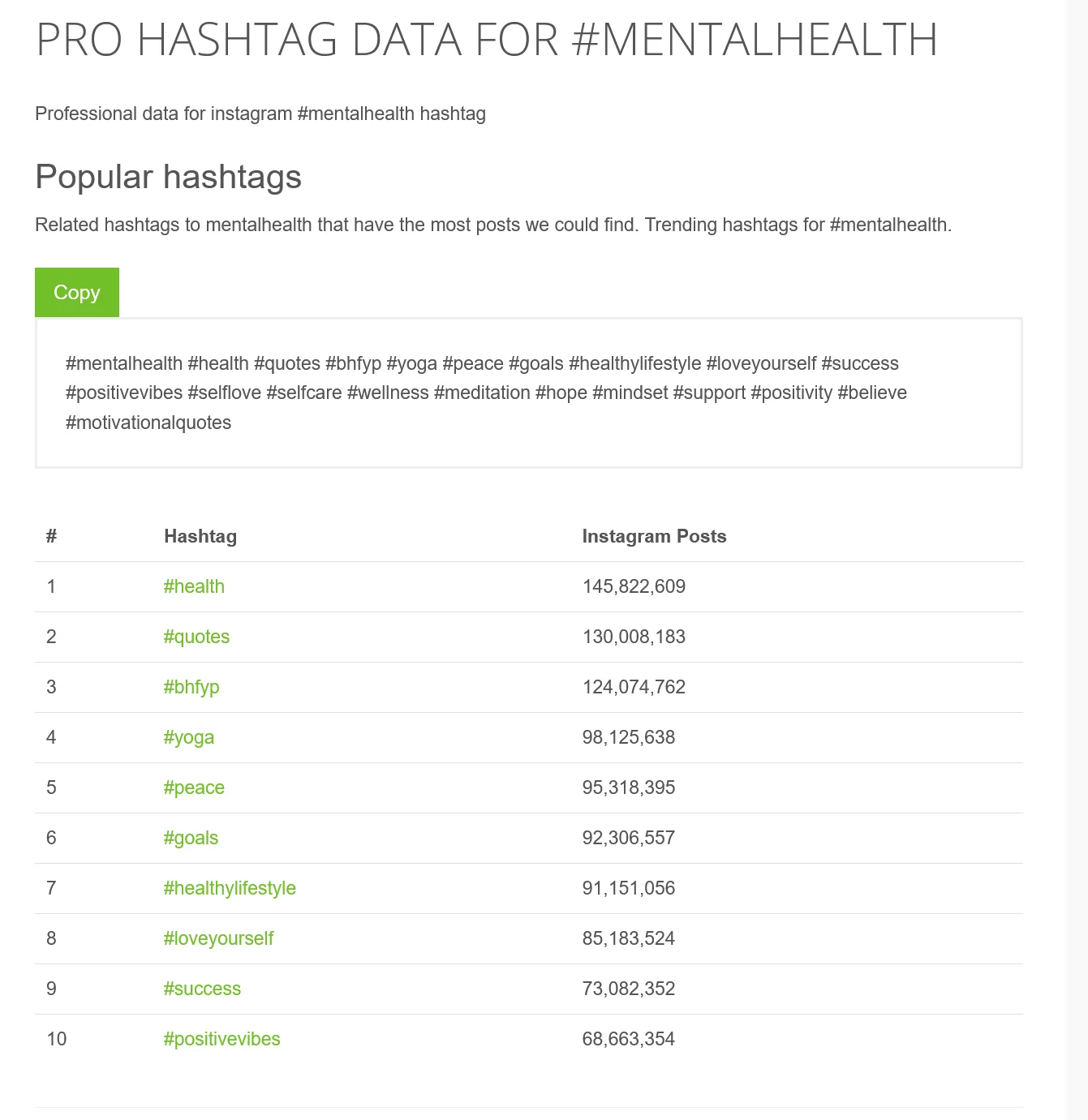This screenshot has width=1088, height=1120.
Task: Visit the #yoga hashtag link
Action: (189, 737)
